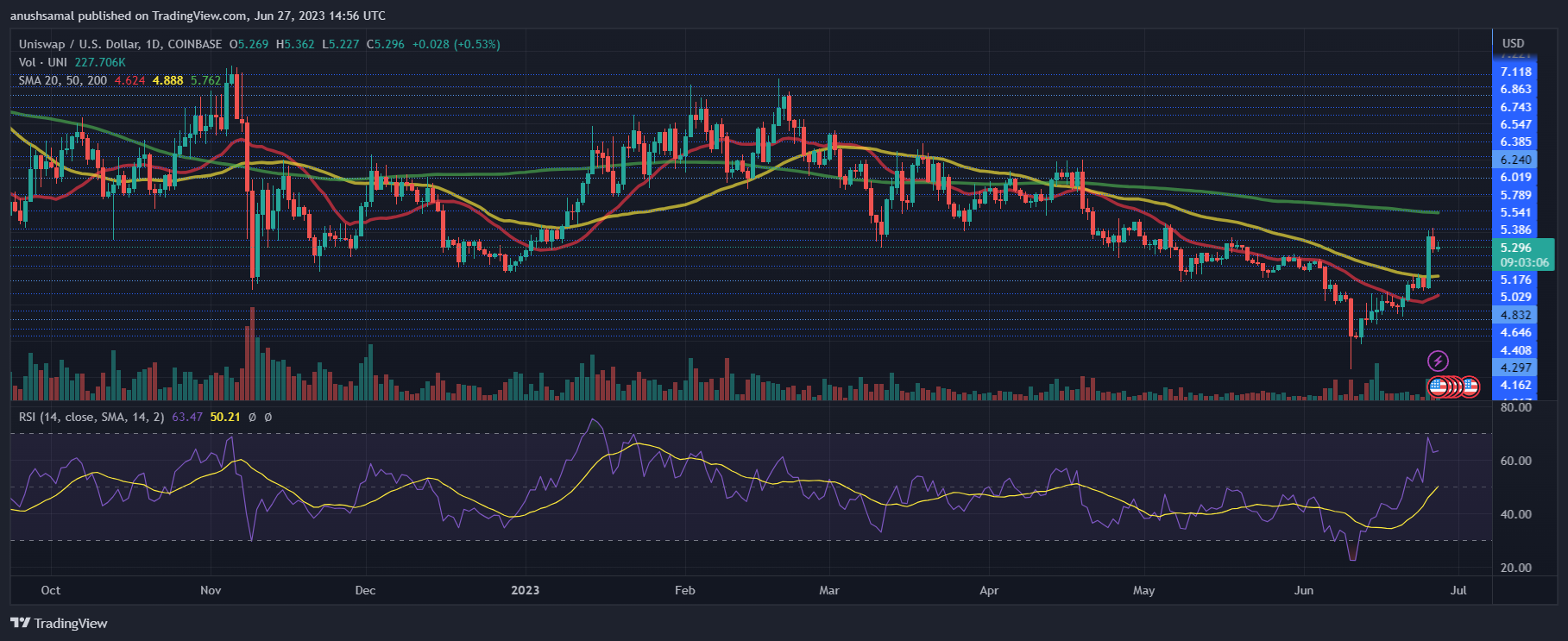Click the RSI (14, close, SMA, 14, 2) label
Screen dimensions: 1568x641
[91, 417]
